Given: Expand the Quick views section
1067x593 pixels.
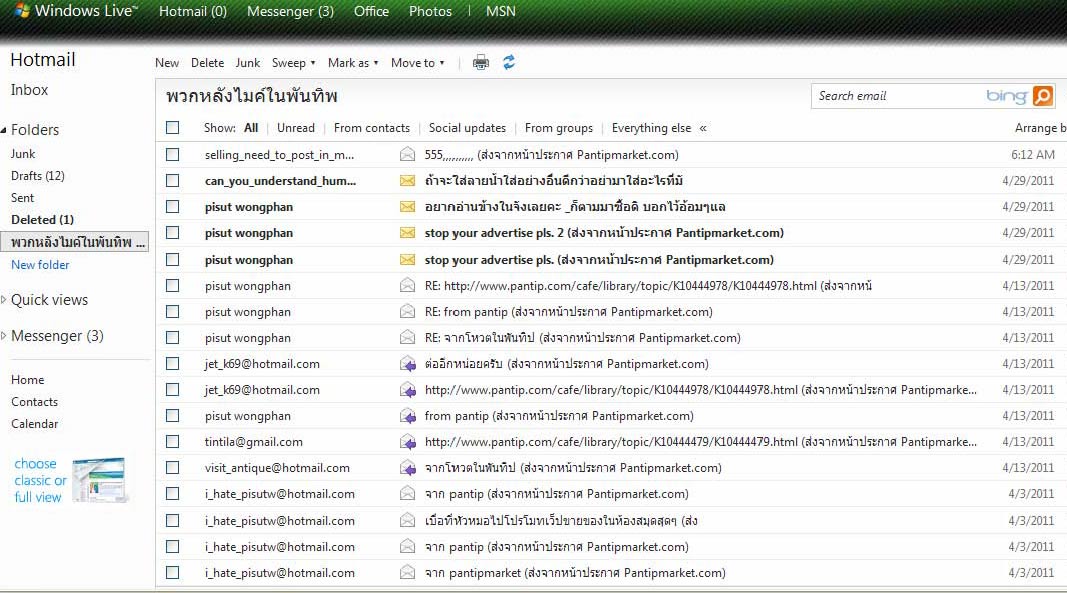Looking at the screenshot, I should [x=3, y=300].
